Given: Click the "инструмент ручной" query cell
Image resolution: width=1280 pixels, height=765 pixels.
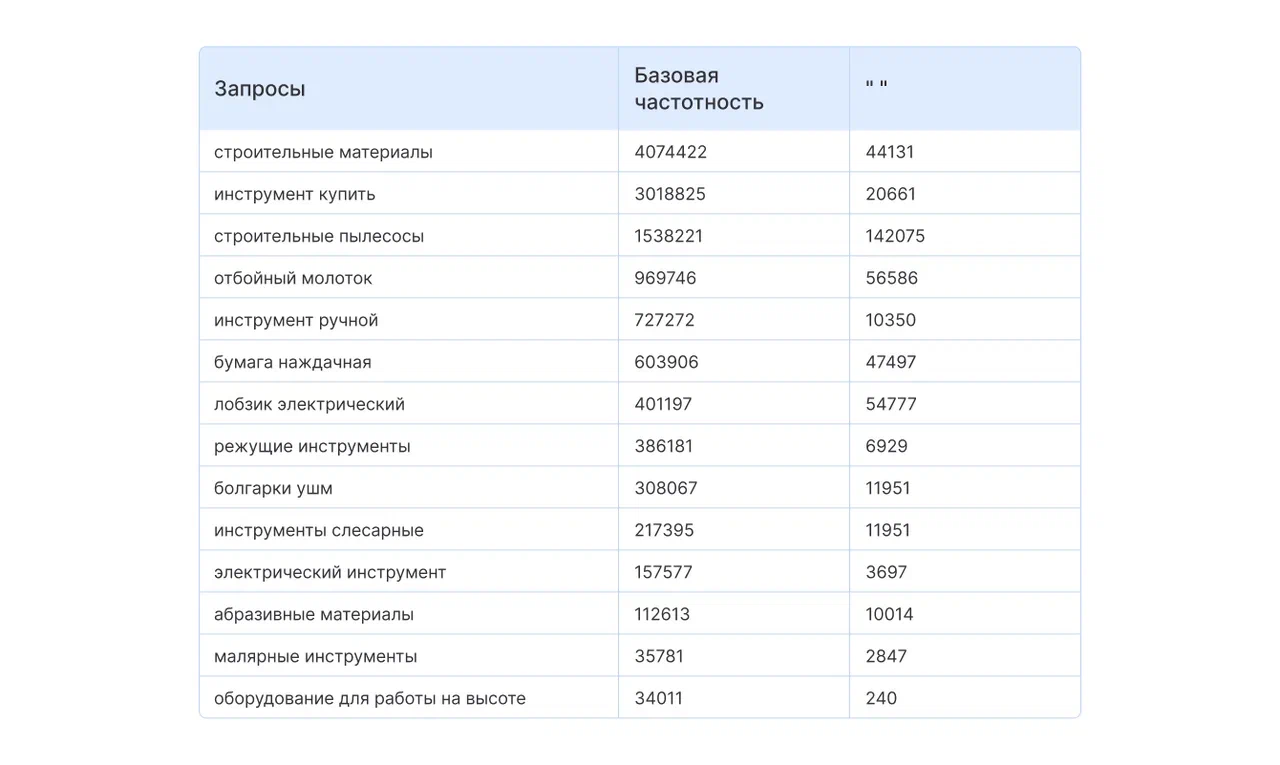Looking at the screenshot, I should 296,320.
